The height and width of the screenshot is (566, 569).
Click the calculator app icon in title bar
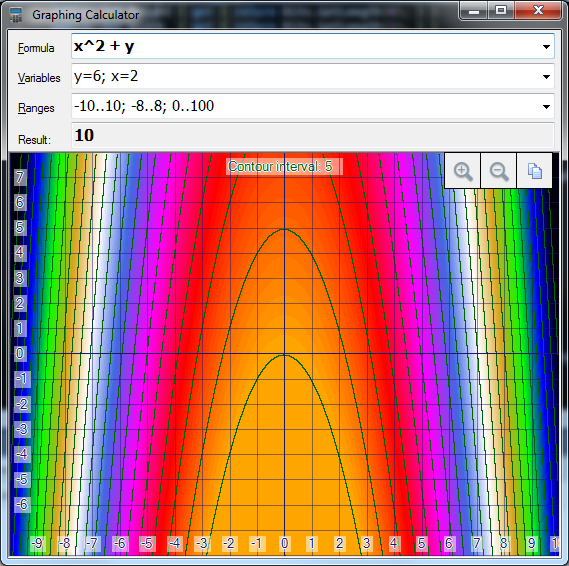pyautogui.click(x=16, y=15)
